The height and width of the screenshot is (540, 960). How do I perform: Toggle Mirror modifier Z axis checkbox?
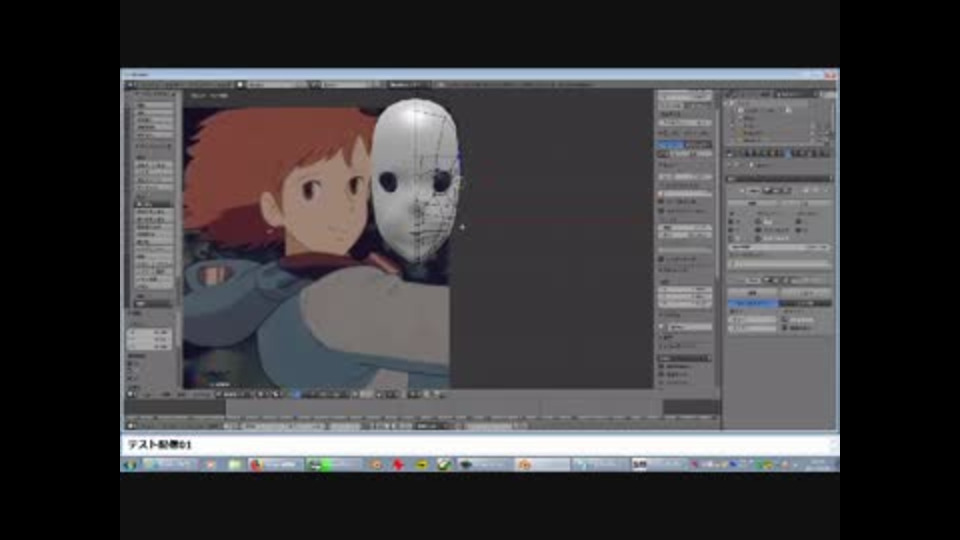(731, 238)
